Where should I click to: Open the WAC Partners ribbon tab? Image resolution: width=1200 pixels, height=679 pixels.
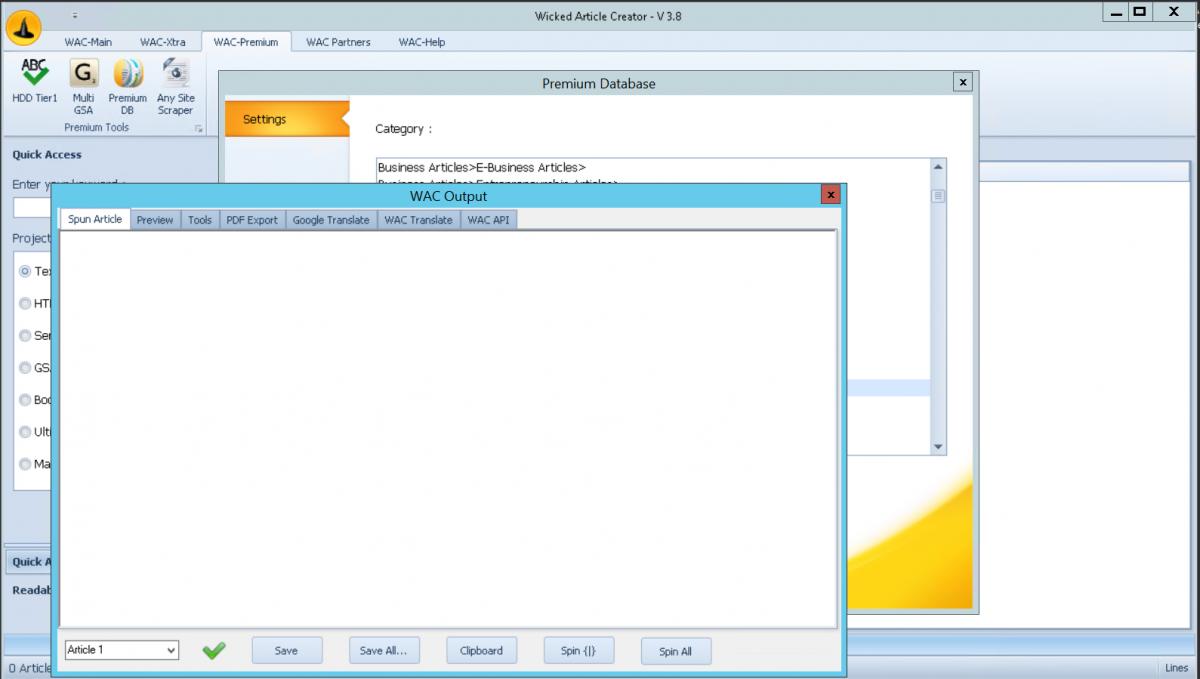tap(338, 42)
